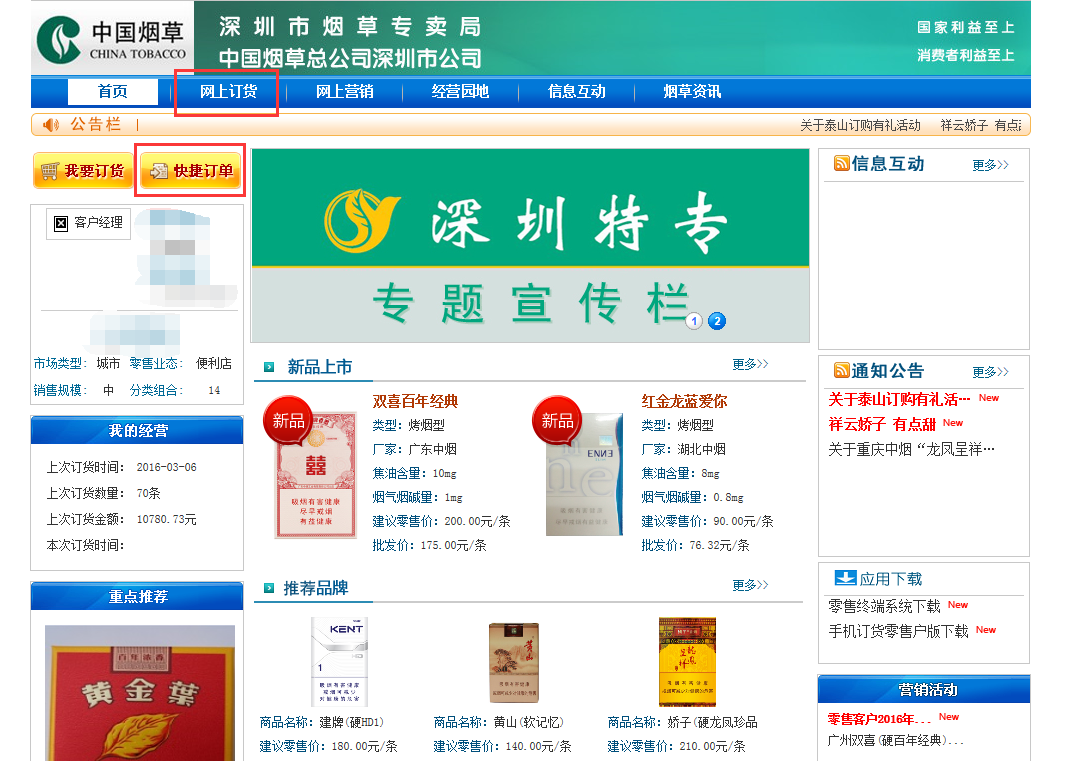Viewport: 1068px width, 761px height.
Task: Open 零售终端系统下载 link
Action: click(884, 606)
